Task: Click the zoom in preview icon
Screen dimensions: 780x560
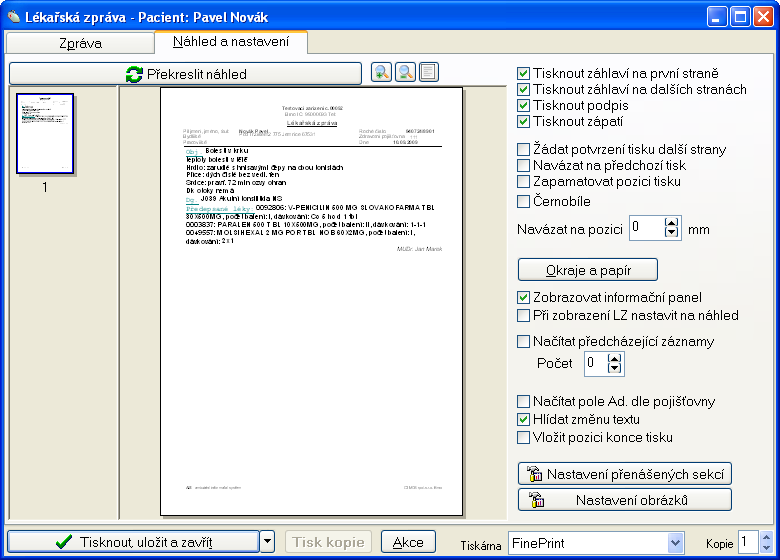Action: coord(382,73)
